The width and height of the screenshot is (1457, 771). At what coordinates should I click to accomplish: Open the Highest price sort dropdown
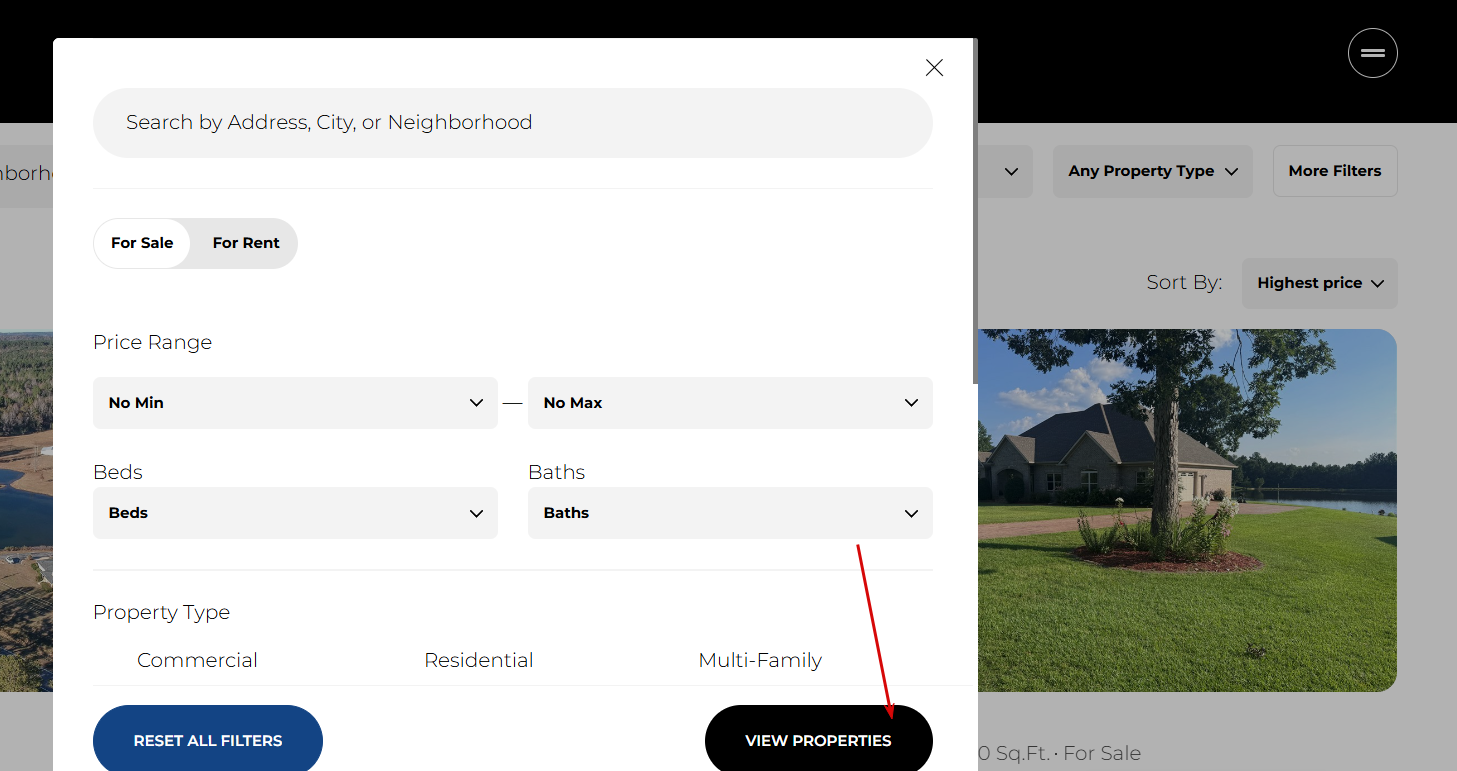click(1320, 283)
